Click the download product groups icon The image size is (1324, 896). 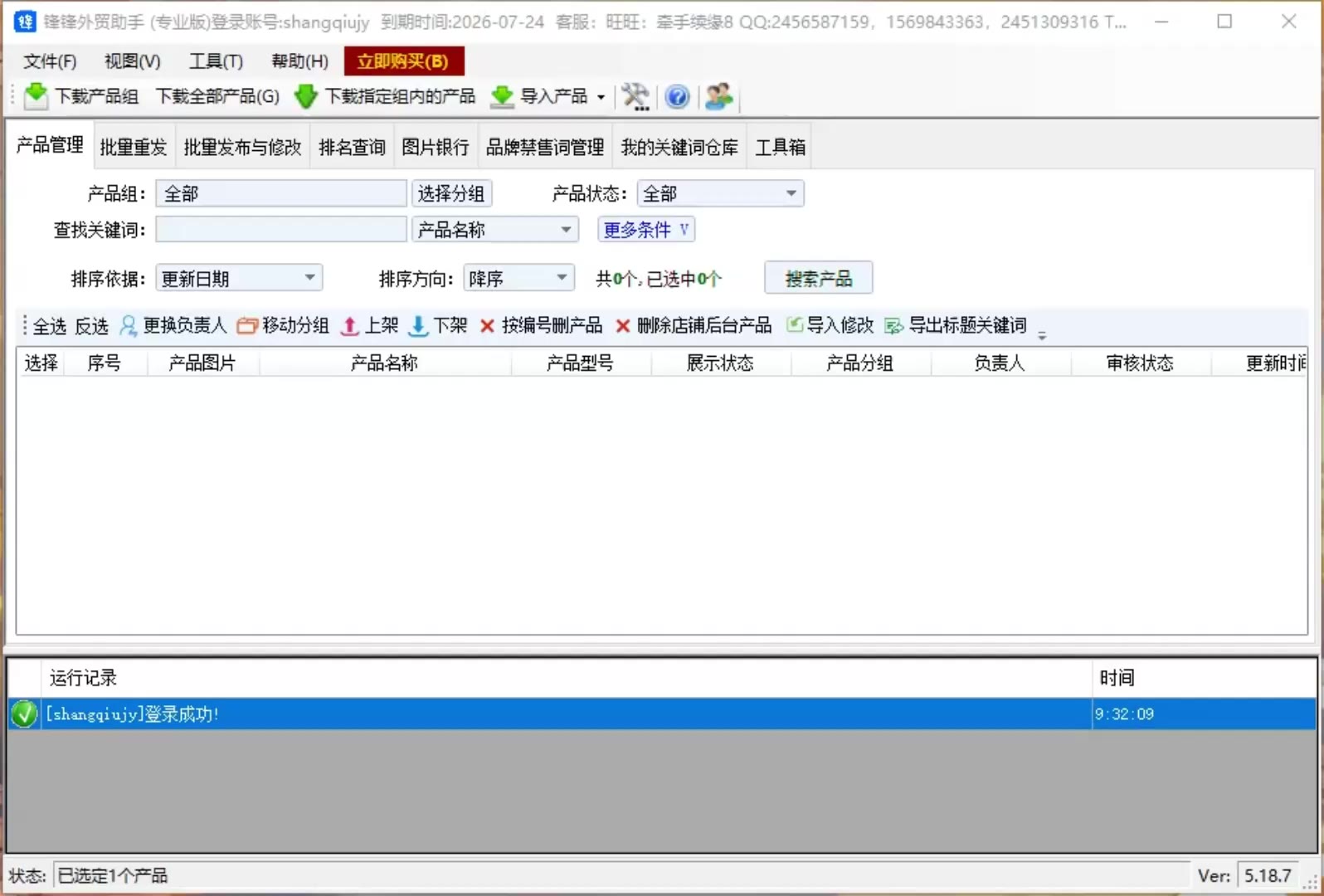pyautogui.click(x=36, y=96)
